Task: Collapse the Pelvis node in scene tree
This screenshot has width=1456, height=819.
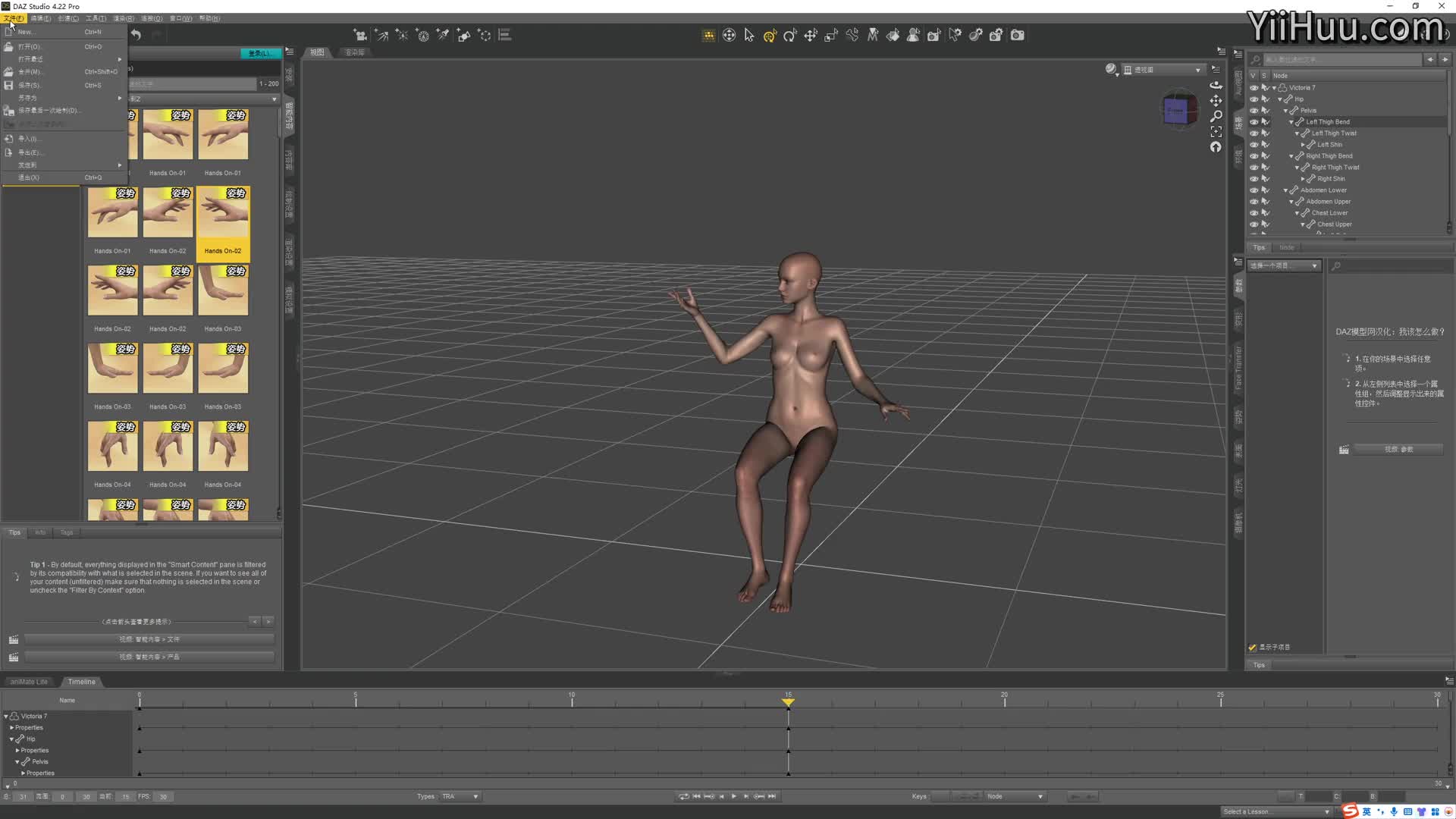Action: pos(1286,111)
